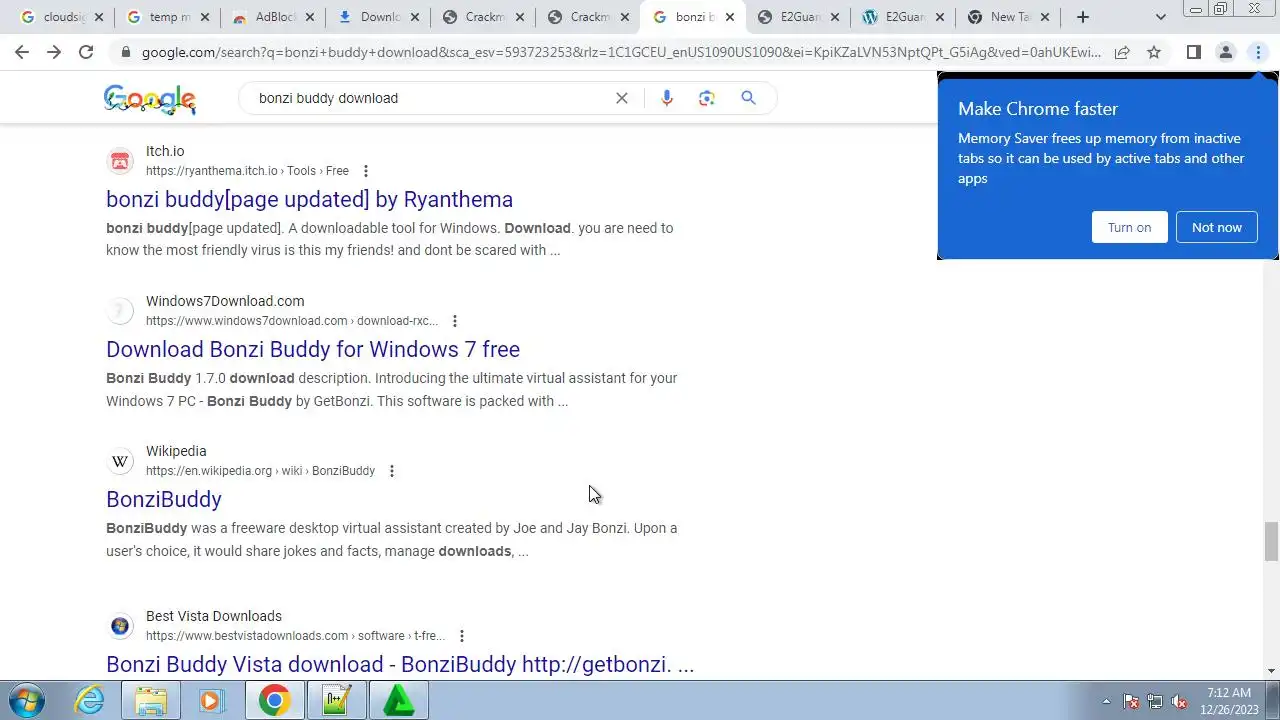Image resolution: width=1280 pixels, height=720 pixels.
Task: Open the File Explorer folder icon in the taskbar
Action: pos(151,701)
